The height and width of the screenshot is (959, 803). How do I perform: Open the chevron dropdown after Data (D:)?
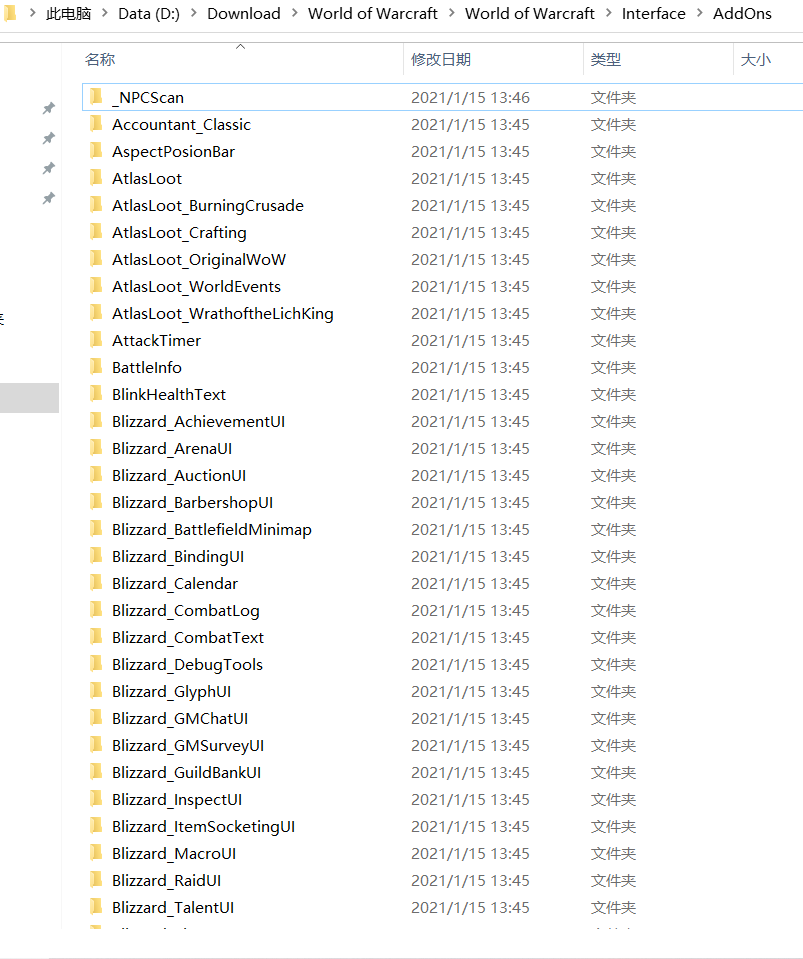click(x=194, y=14)
